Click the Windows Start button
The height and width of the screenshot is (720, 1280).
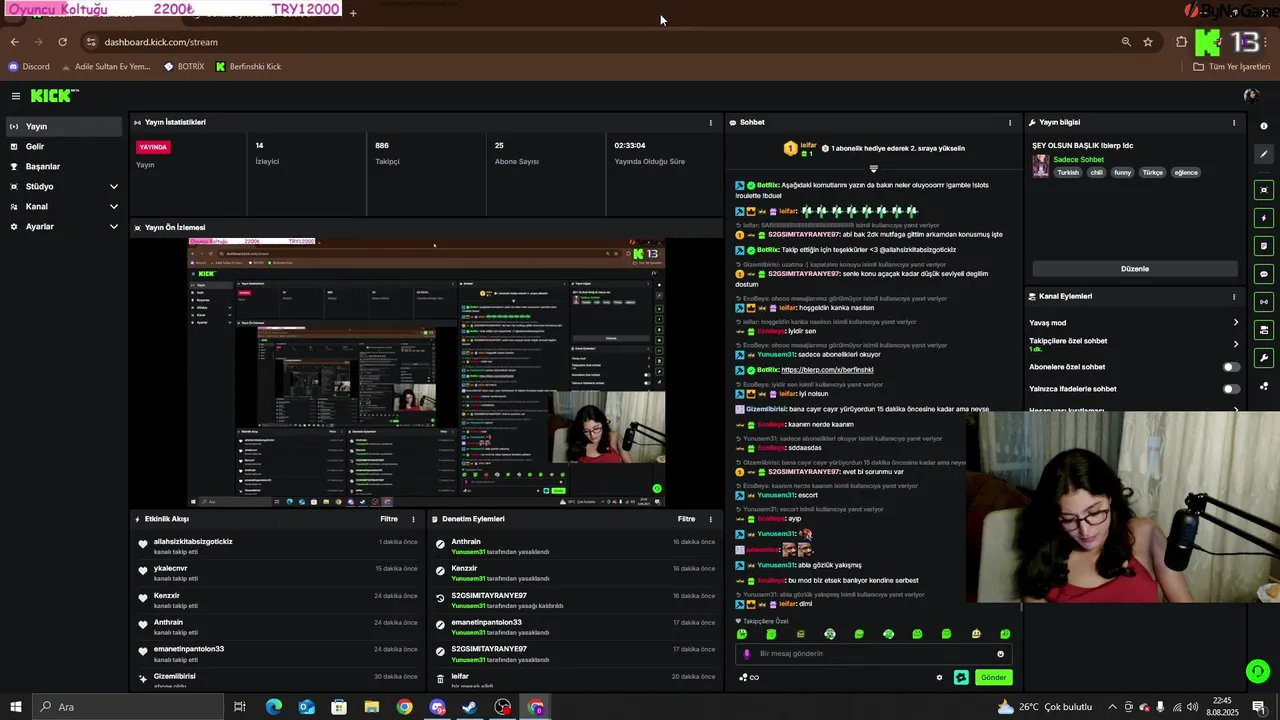[x=16, y=707]
